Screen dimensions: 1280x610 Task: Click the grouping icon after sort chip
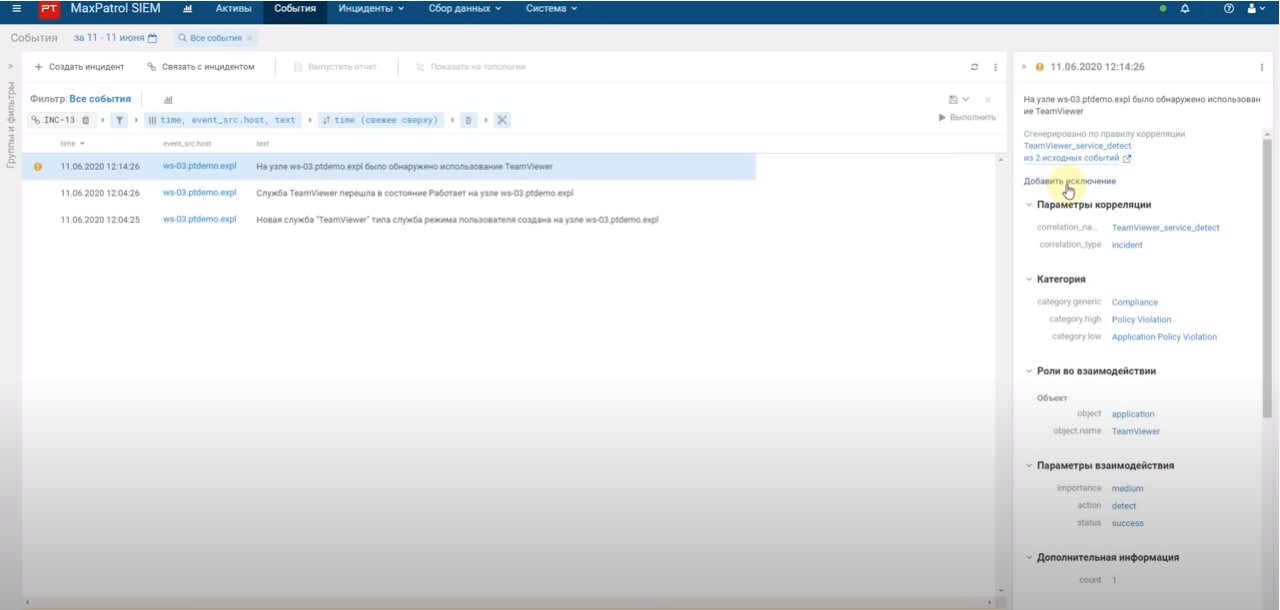point(469,120)
